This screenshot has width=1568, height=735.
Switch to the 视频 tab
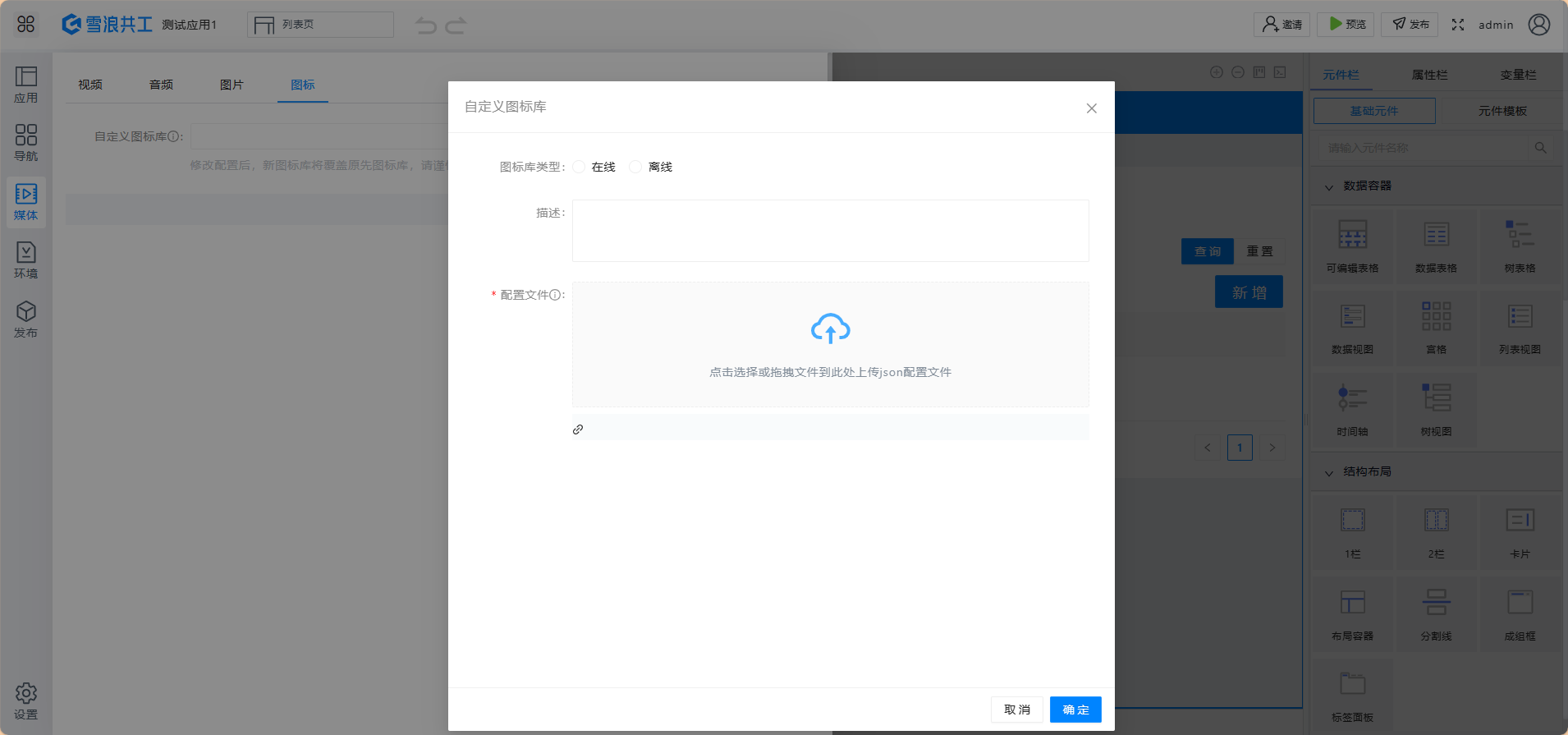pyautogui.click(x=90, y=85)
